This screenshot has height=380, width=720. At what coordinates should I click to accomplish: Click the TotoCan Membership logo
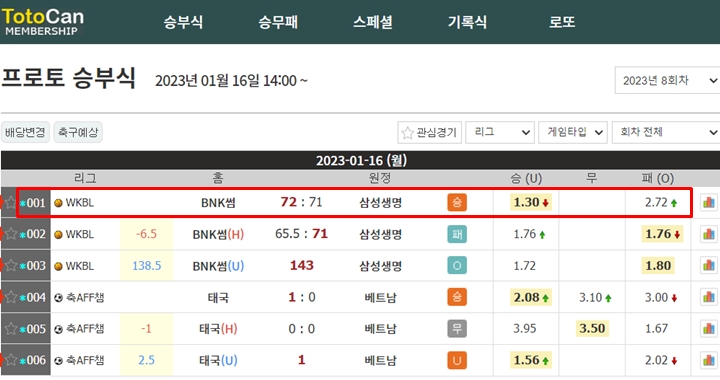tap(43, 22)
